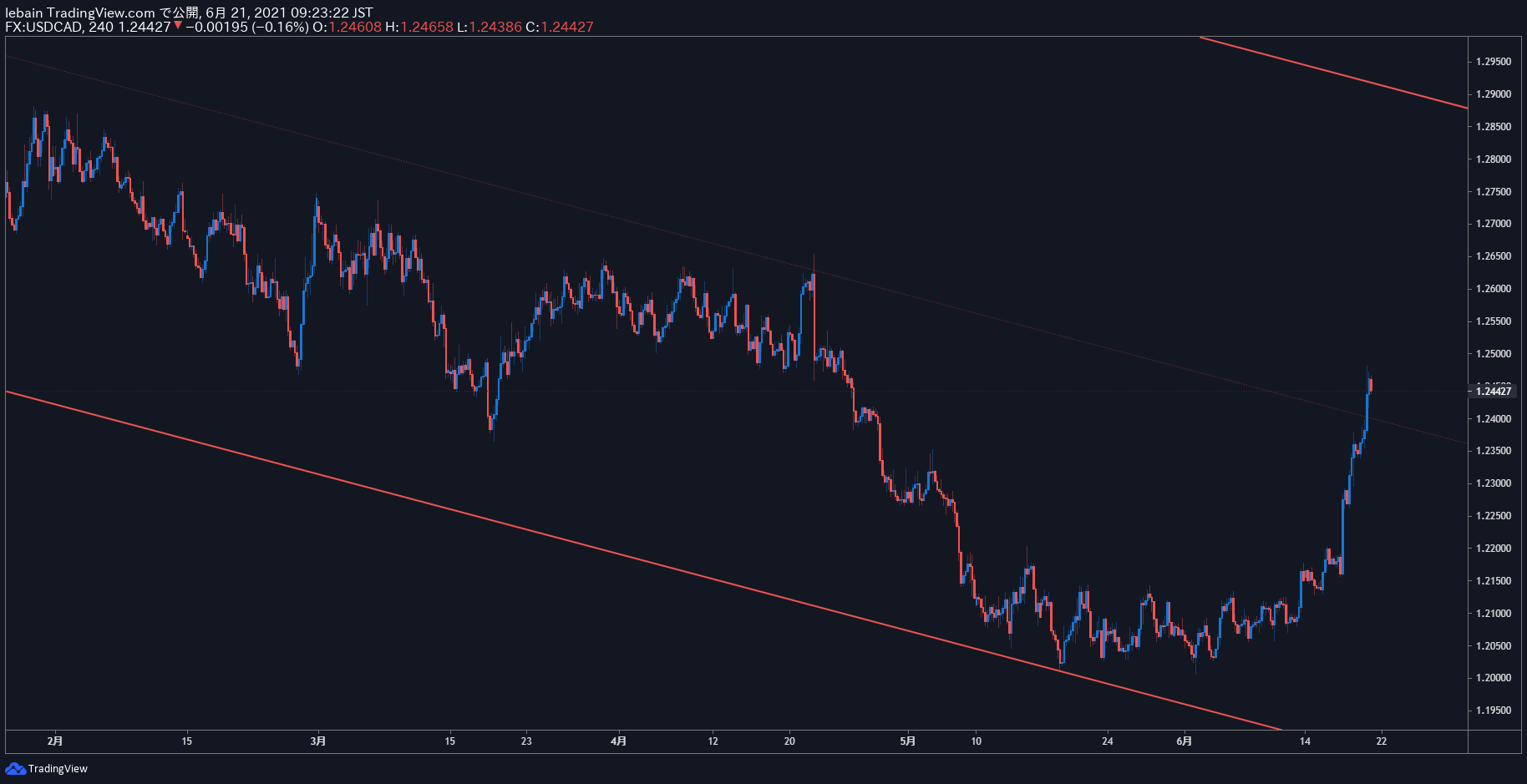Click the 5月 date label on time axis
The image size is (1527, 784).
point(908,741)
